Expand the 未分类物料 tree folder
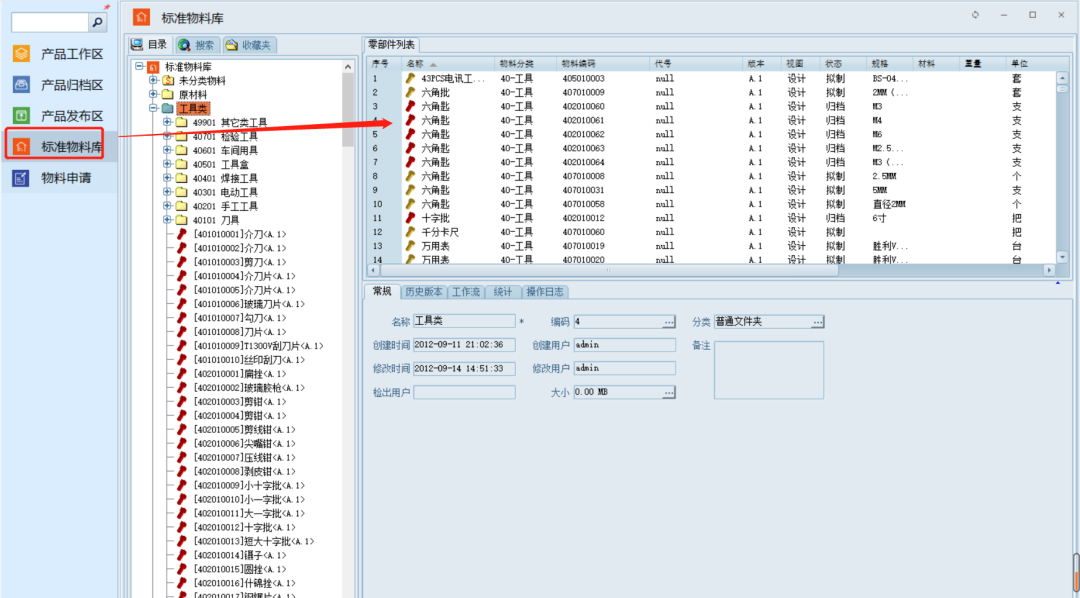The height and width of the screenshot is (598, 1080). click(x=154, y=80)
